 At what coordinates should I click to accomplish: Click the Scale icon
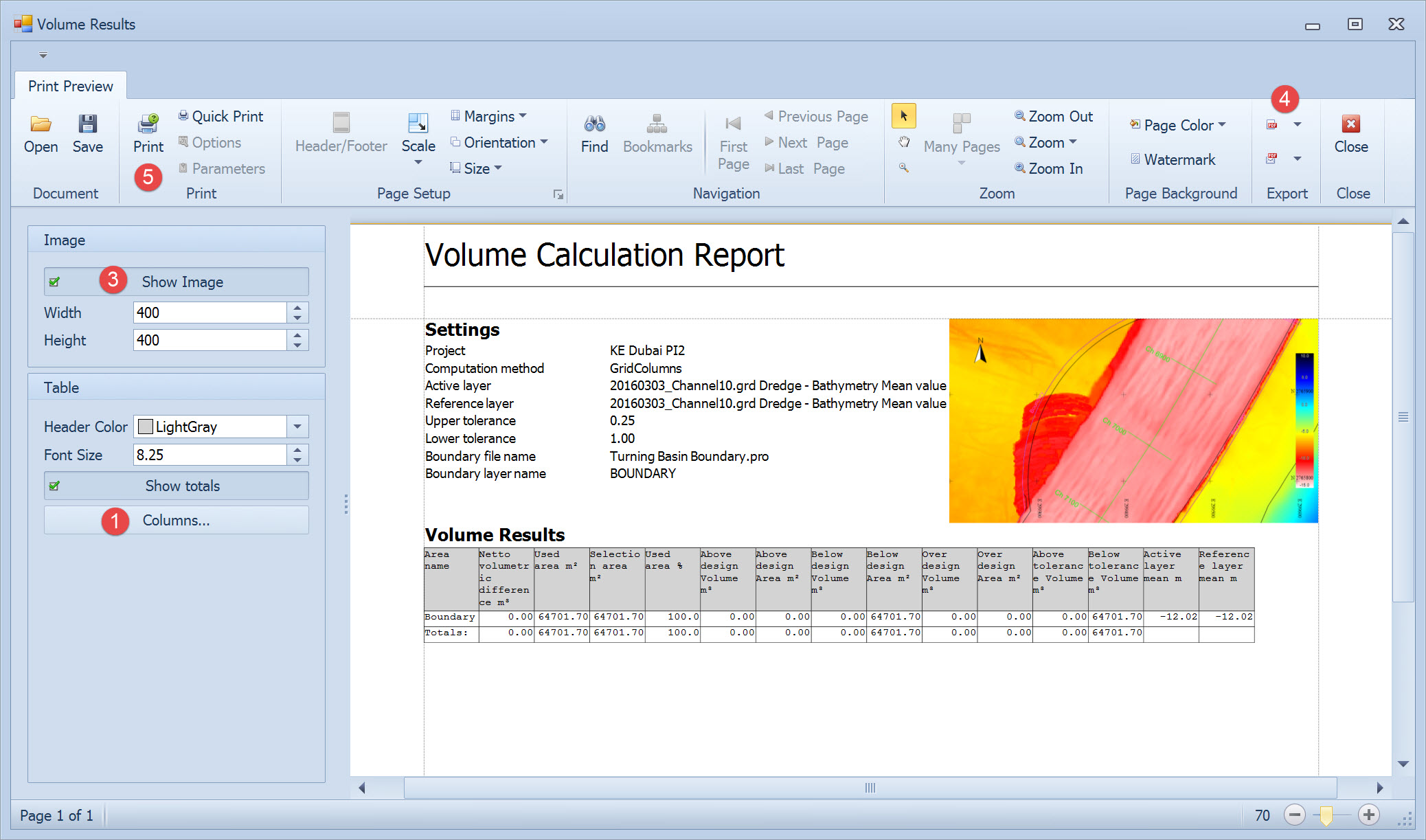(418, 124)
